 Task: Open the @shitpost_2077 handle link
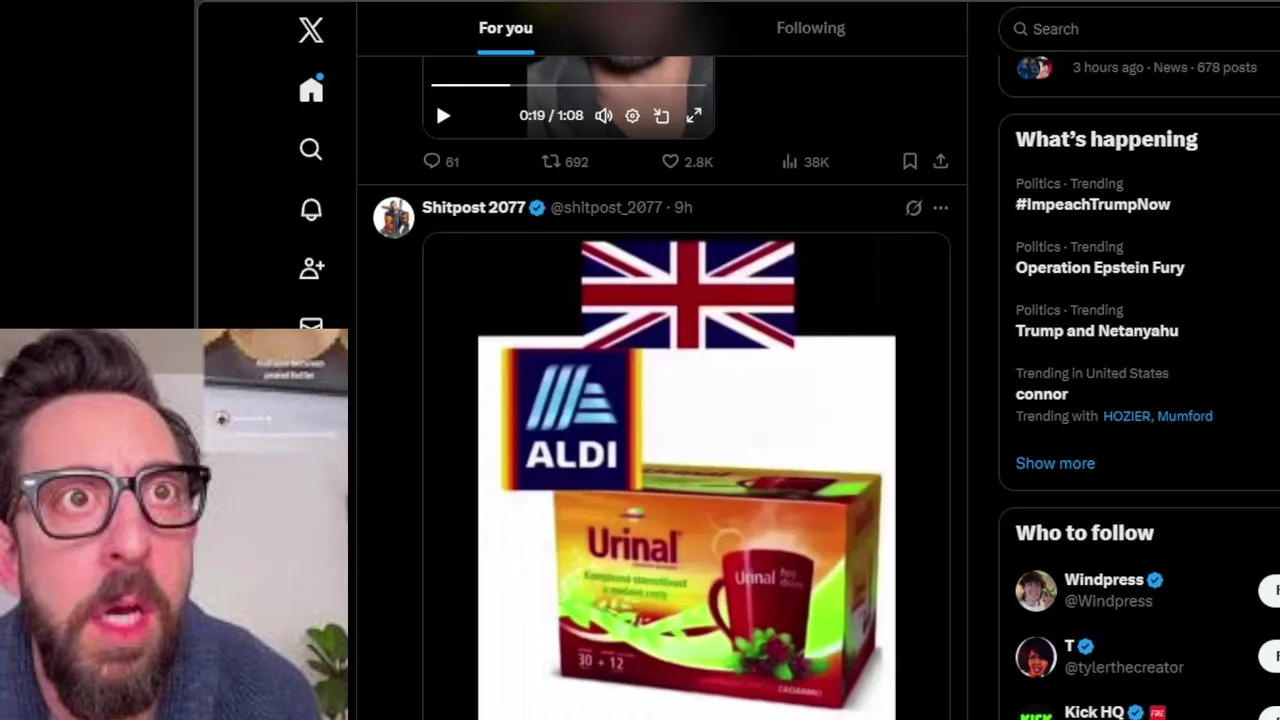[606, 207]
